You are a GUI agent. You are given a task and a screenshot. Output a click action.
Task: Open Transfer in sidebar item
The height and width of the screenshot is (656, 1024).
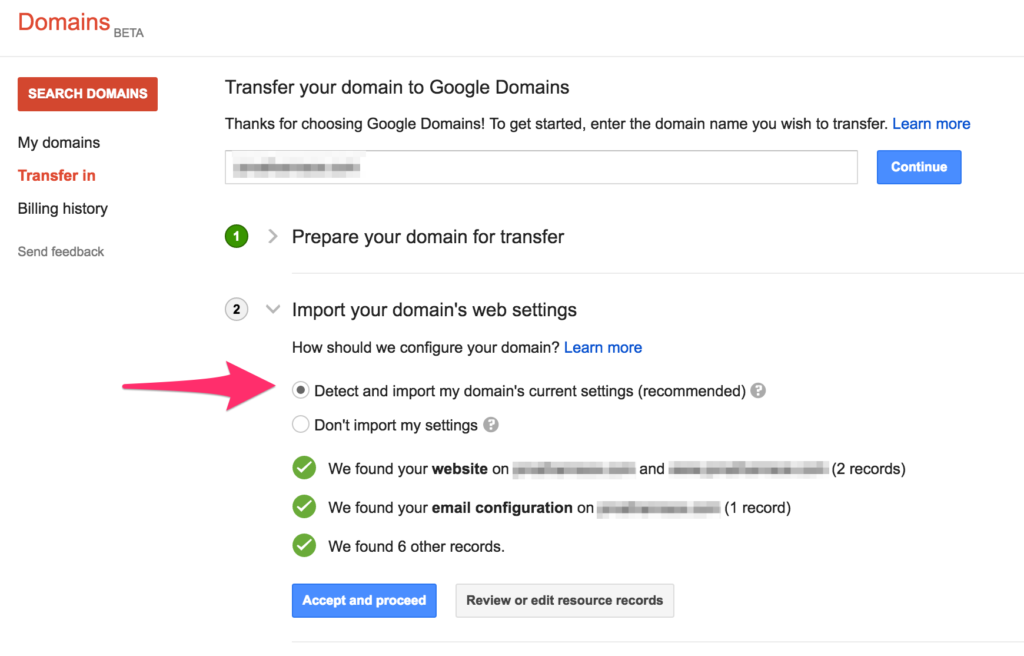(x=57, y=175)
